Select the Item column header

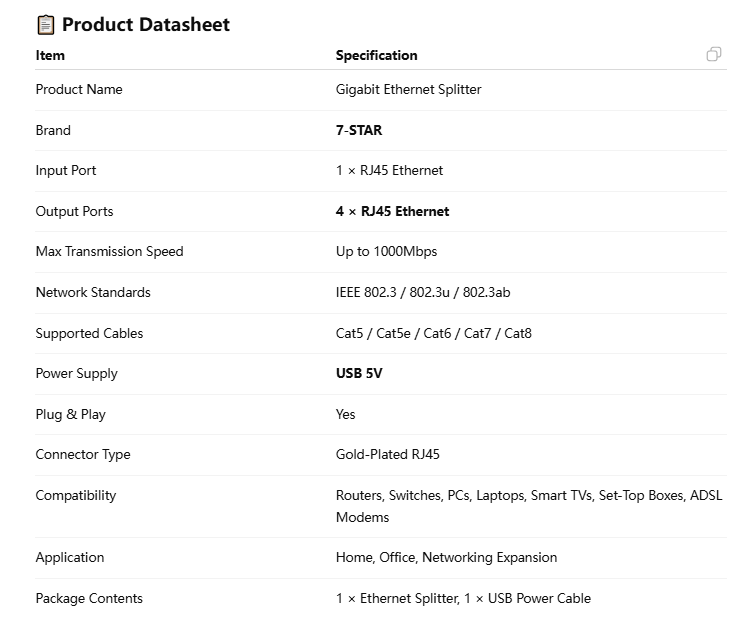point(50,55)
